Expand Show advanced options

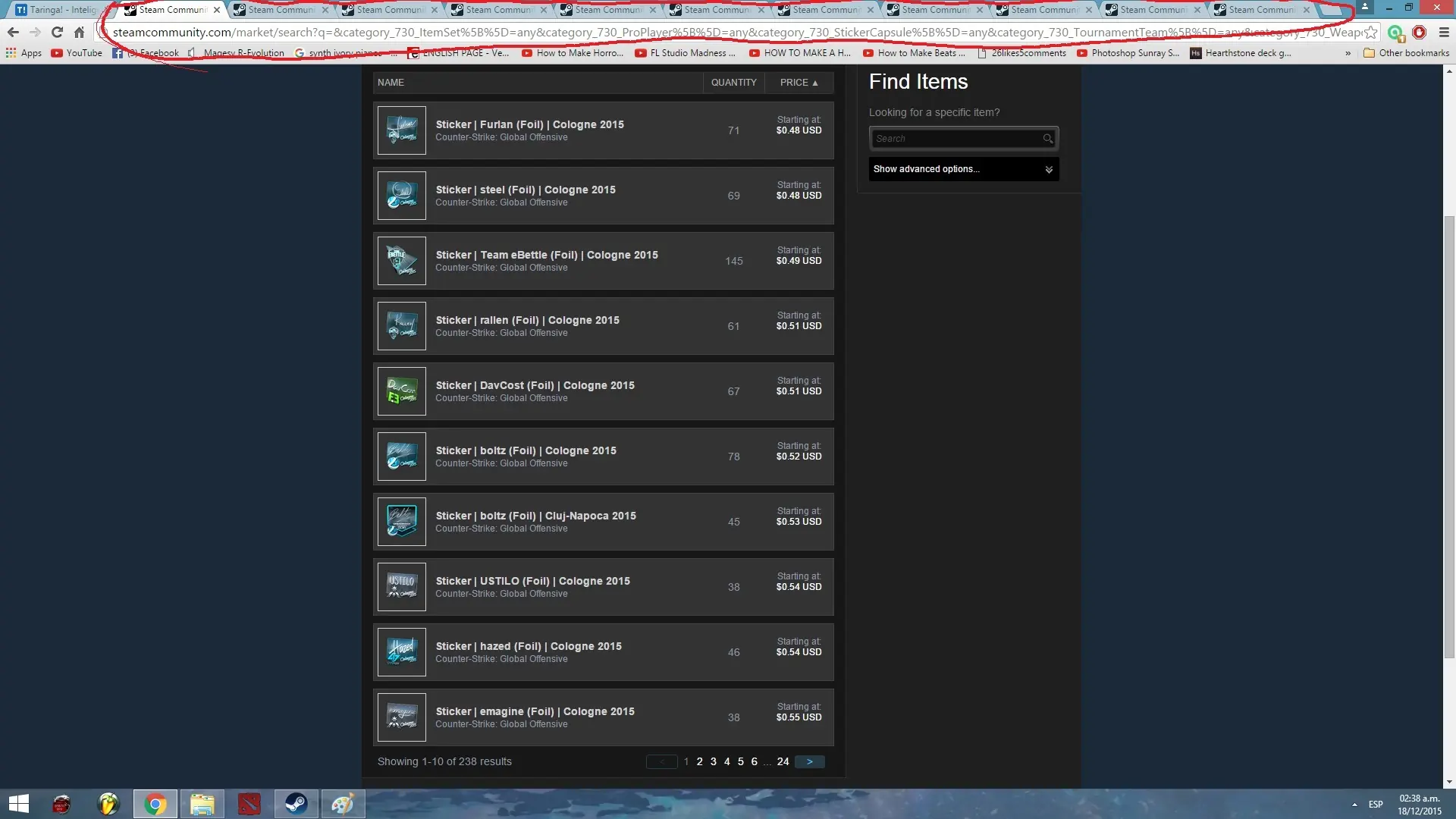[964, 169]
